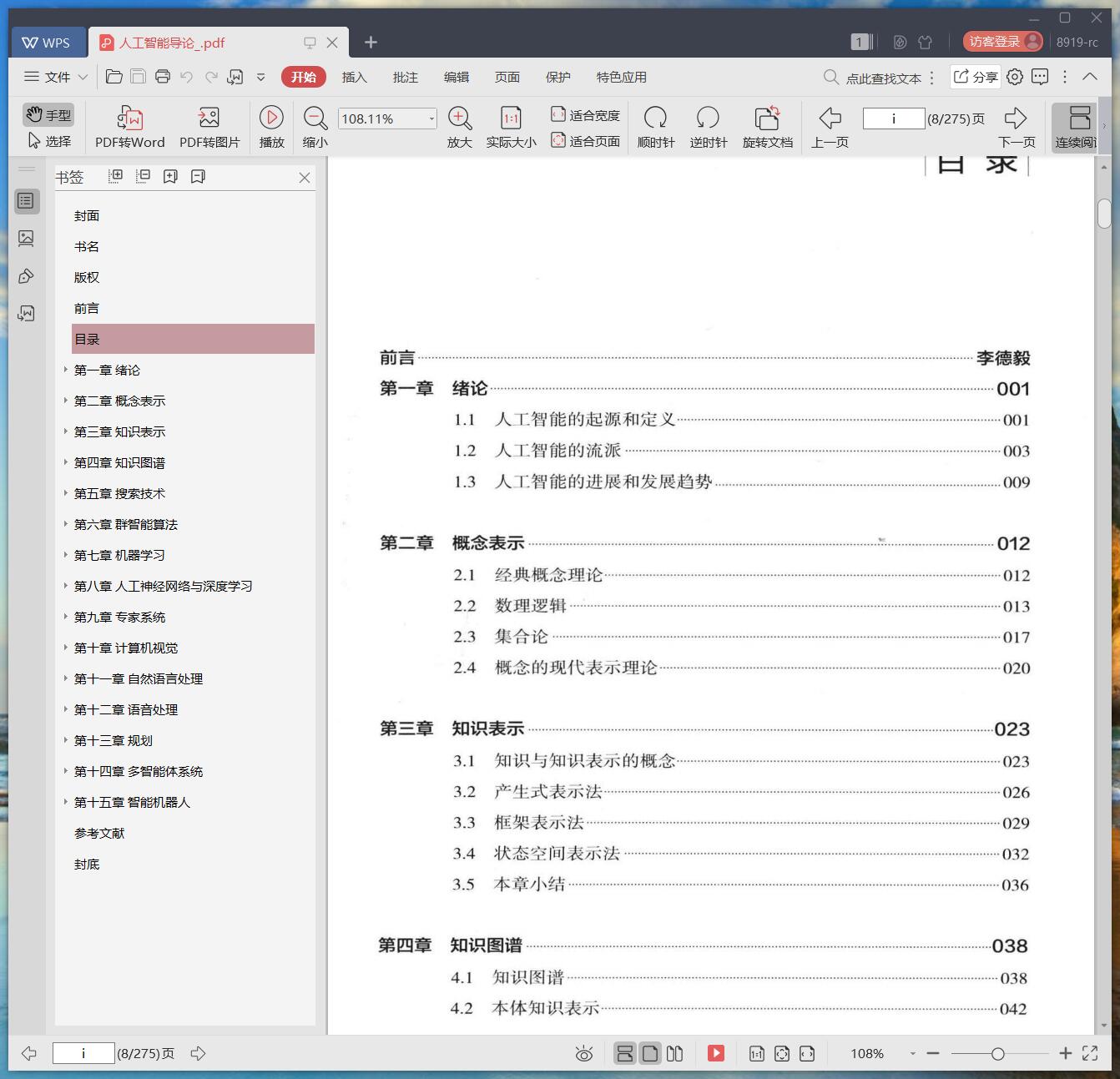1120x1079 pixels.
Task: Enter fullscreen with status bar expand icon
Action: pos(1090,1053)
